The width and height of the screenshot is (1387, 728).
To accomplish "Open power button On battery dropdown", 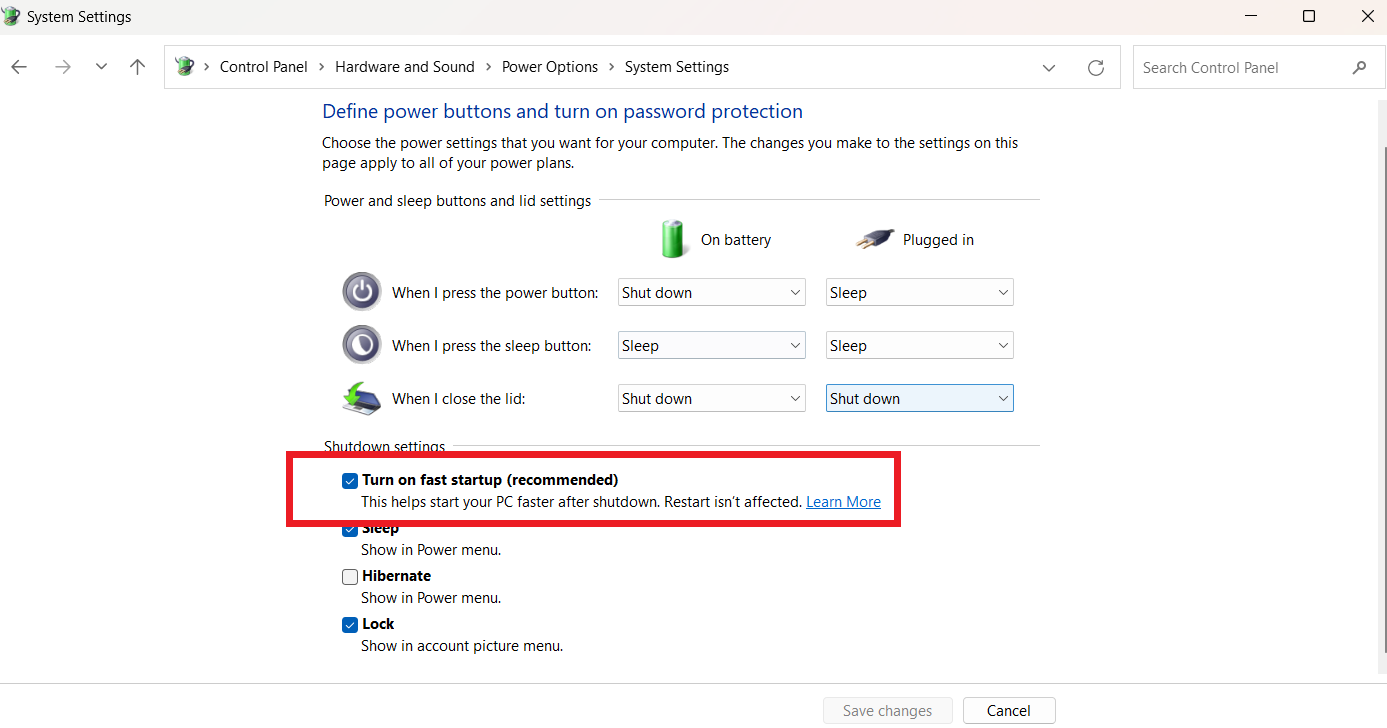I will [x=711, y=293].
